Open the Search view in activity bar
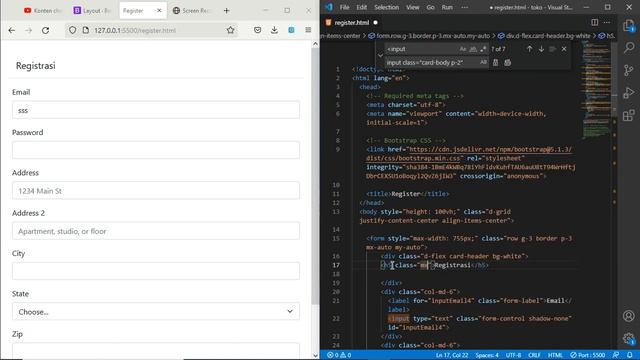This screenshot has height=360, width=640. click(x=629, y=48)
